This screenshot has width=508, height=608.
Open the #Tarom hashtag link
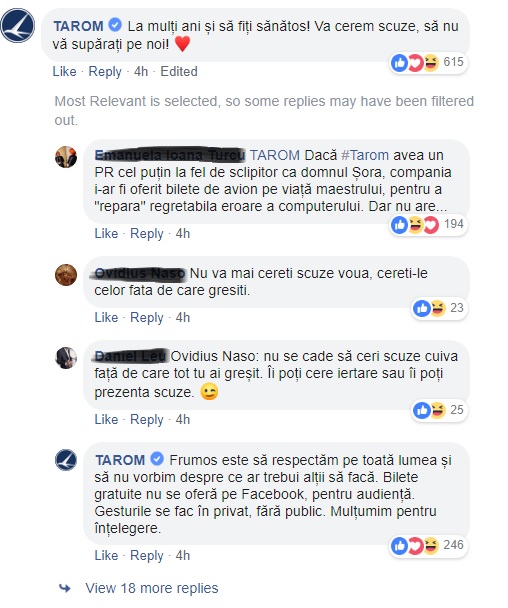point(365,155)
